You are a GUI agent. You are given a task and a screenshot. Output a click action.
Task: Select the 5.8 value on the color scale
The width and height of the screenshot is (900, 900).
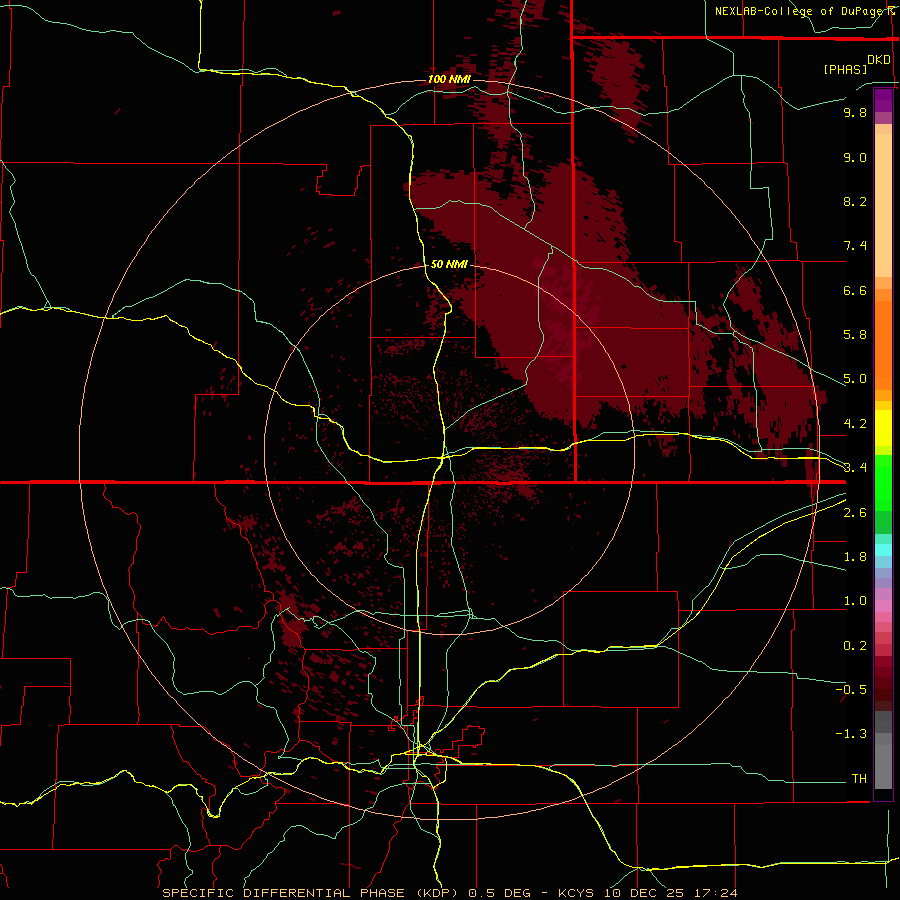click(x=855, y=335)
